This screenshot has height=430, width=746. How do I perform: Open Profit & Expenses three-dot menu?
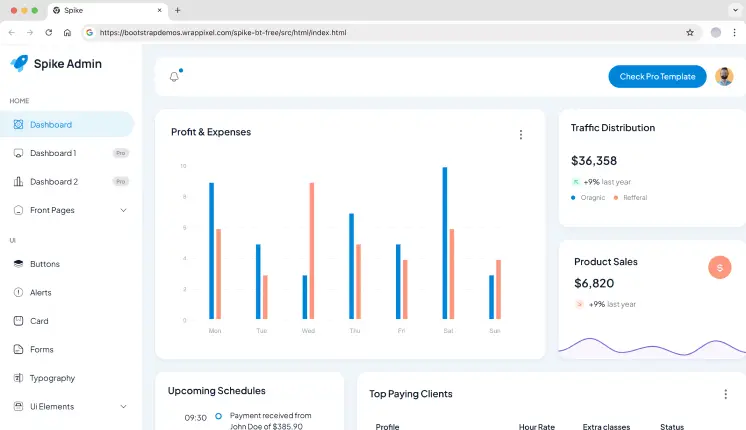pyautogui.click(x=520, y=135)
